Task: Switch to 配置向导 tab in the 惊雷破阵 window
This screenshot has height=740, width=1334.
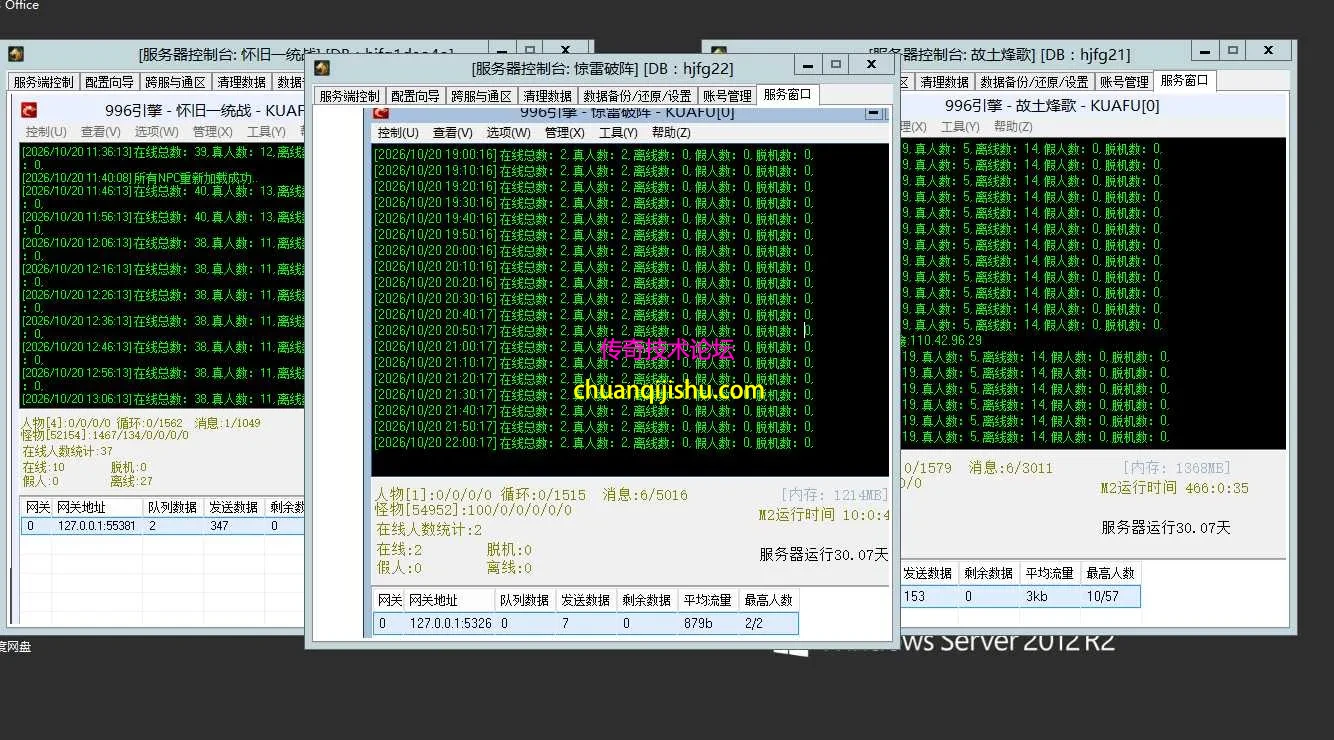Action: coord(415,96)
